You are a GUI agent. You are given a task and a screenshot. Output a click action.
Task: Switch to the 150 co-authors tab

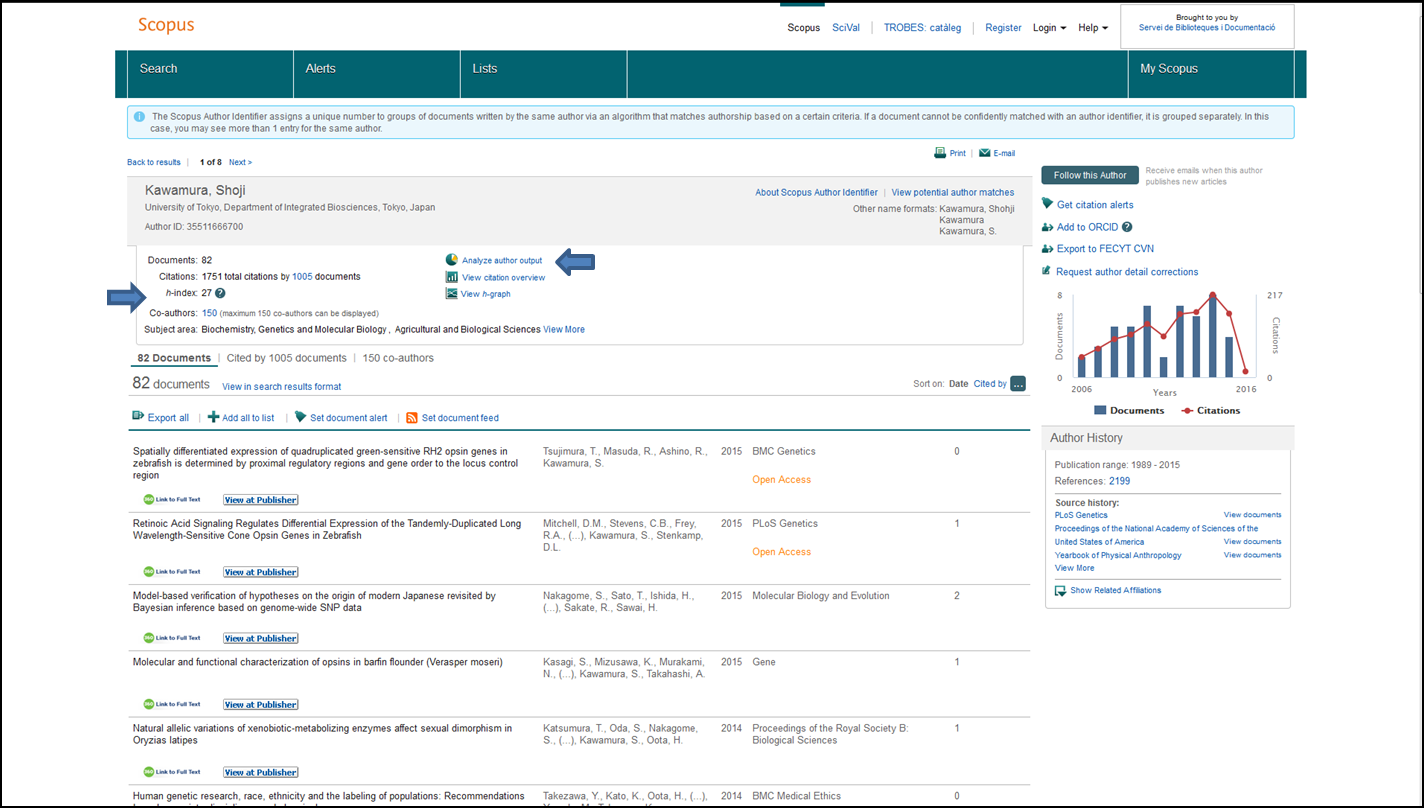click(398, 358)
